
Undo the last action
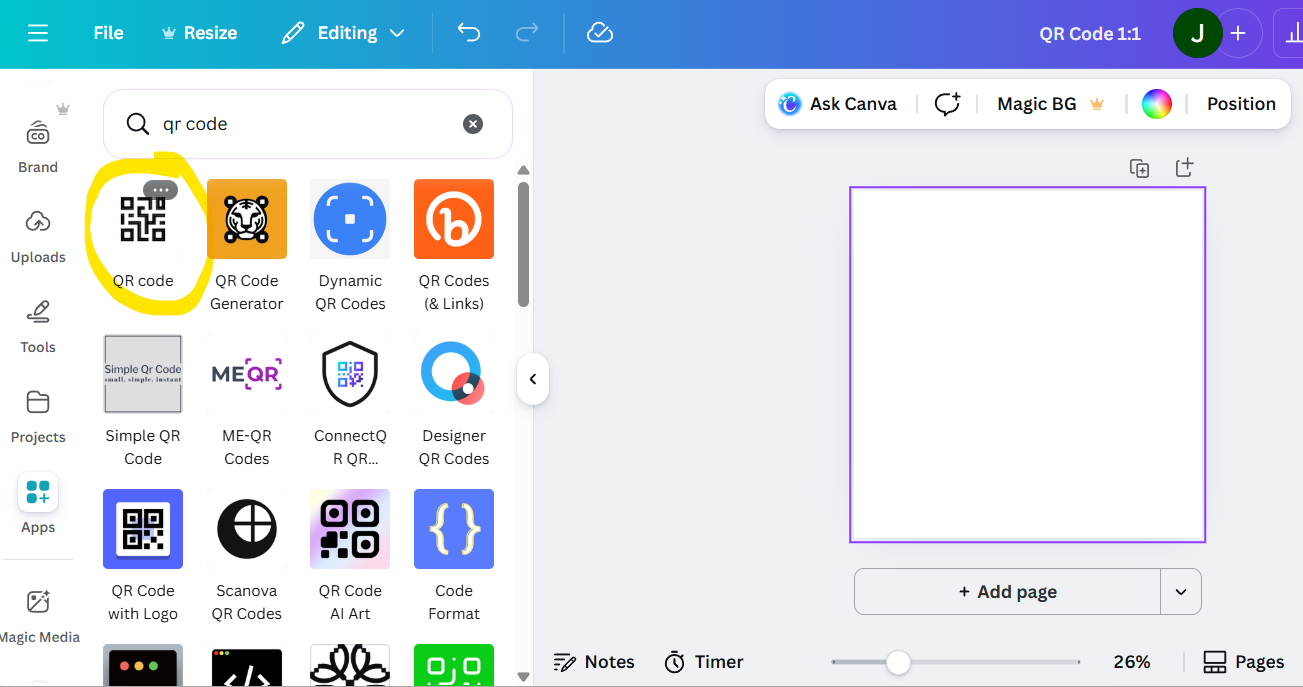click(x=468, y=32)
